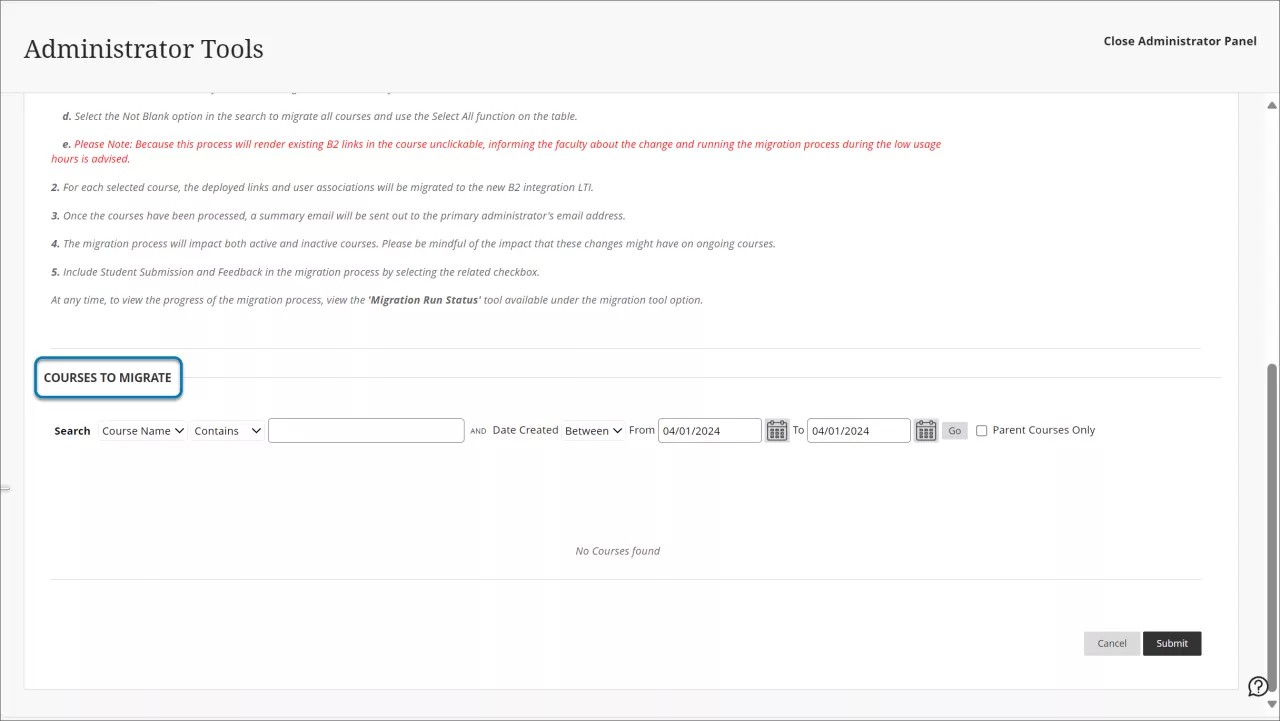
Task: Open the Contains operator dropdown
Action: click(226, 430)
